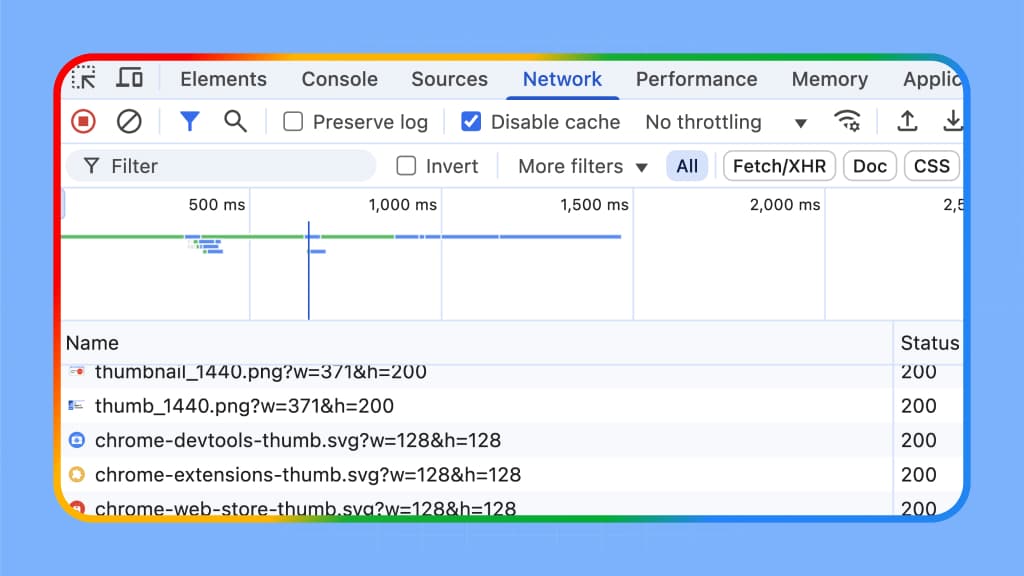Switch to the Console tab
This screenshot has height=576, width=1024.
click(339, 79)
